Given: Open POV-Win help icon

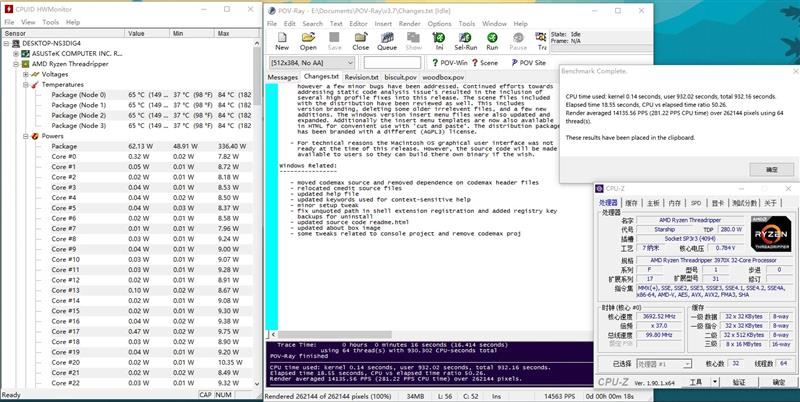Looking at the screenshot, I should 435,63.
